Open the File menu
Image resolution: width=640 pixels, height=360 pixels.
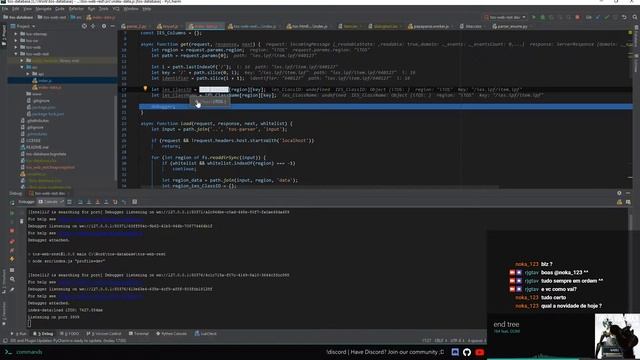tap(5, 9)
